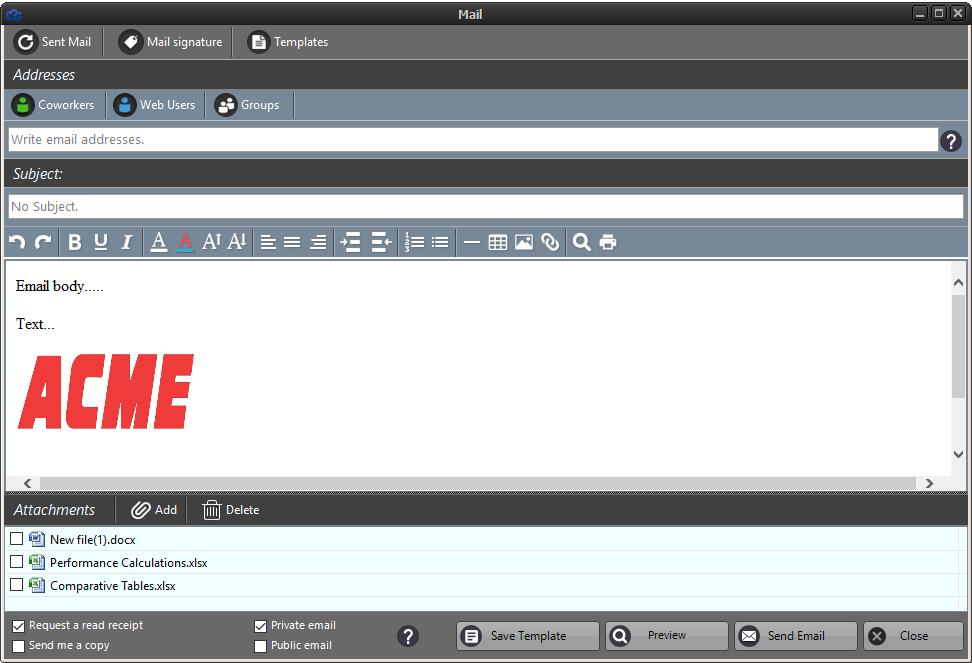Viewport: 972px width, 663px height.
Task: Click the Excel icon of Comparative Tables.xlsx
Action: 37,585
